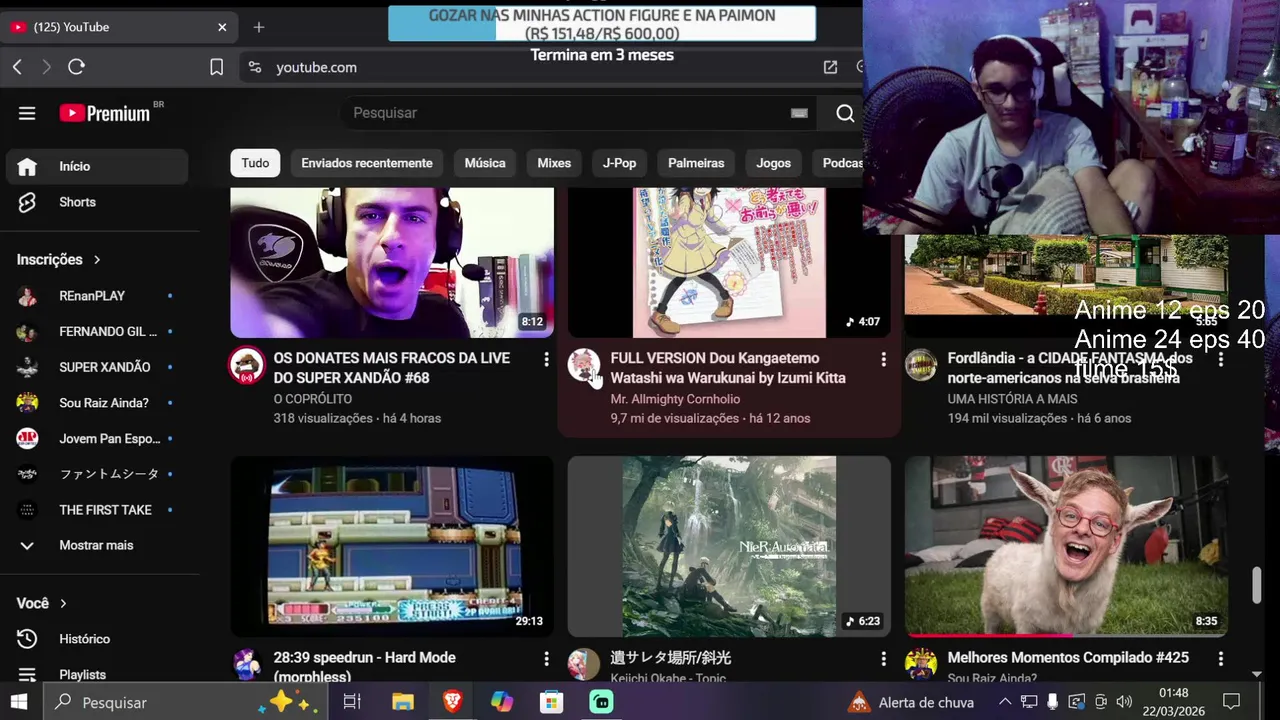Screen dimensions: 1280x720
Task: Open File Explorer from taskbar
Action: point(403,702)
